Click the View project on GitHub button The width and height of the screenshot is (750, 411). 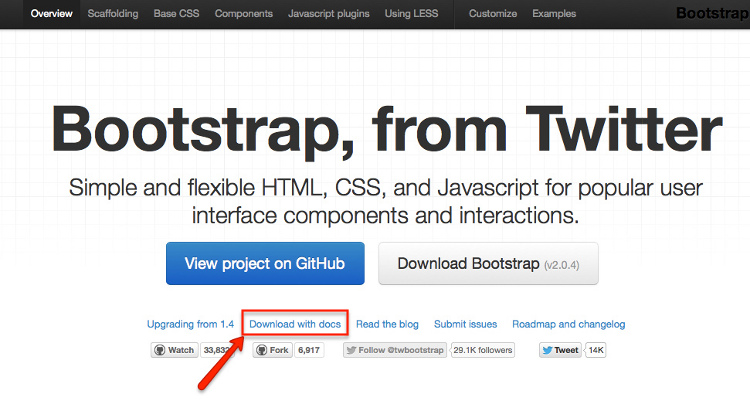coord(265,264)
